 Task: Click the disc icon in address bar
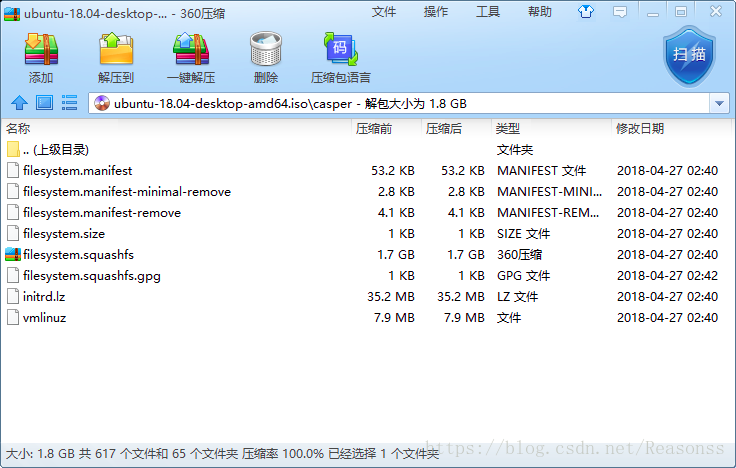click(x=102, y=103)
